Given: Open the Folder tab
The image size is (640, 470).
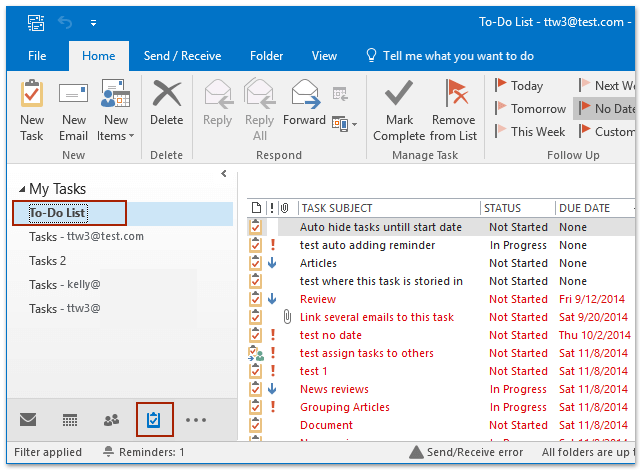Looking at the screenshot, I should [x=267, y=56].
